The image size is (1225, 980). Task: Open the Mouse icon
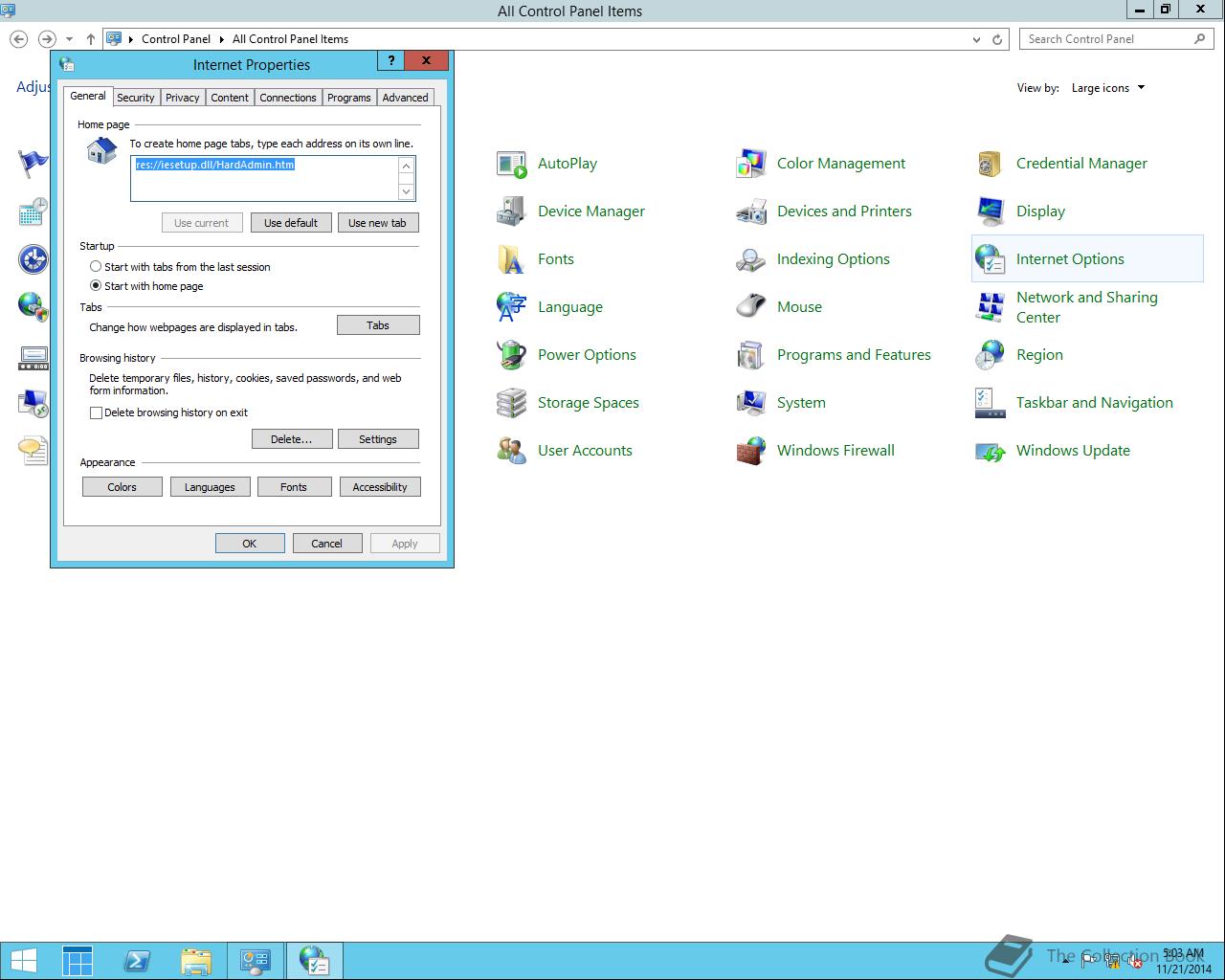click(751, 307)
